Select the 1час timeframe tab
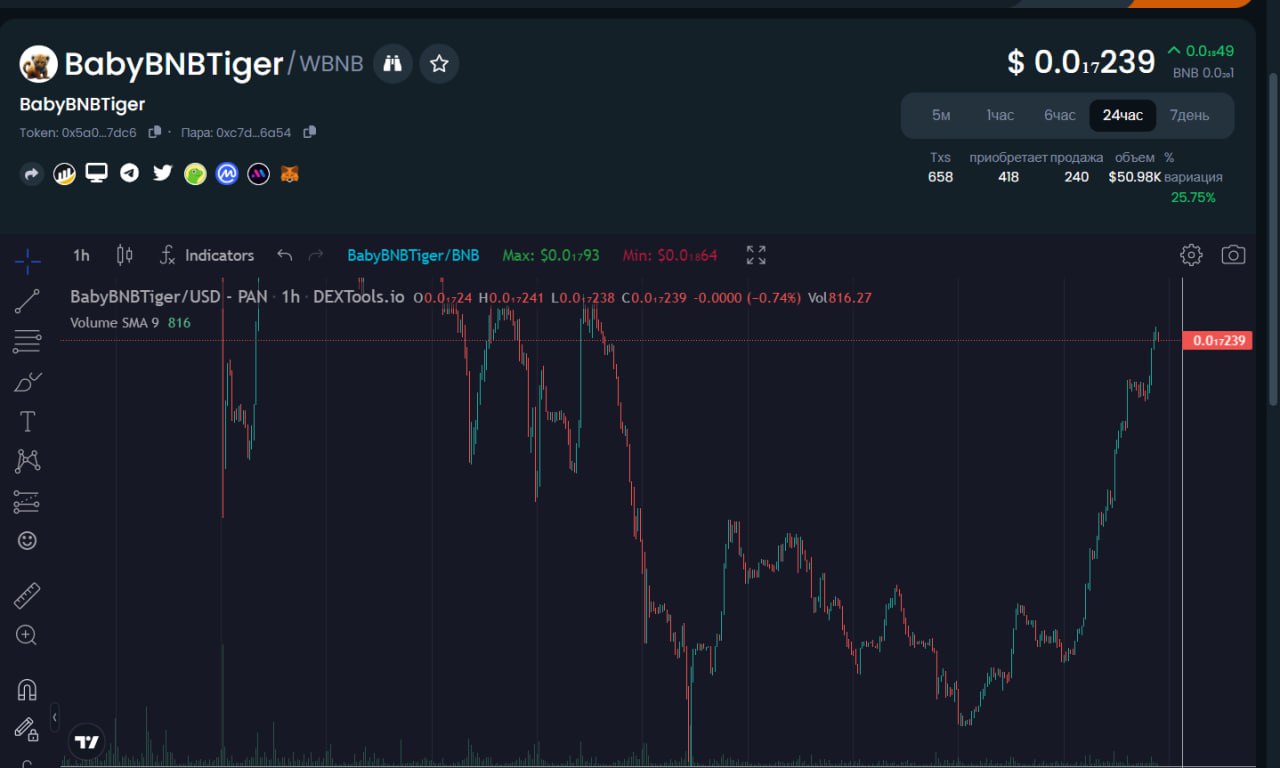Viewport: 1280px width, 768px height. 1000,115
